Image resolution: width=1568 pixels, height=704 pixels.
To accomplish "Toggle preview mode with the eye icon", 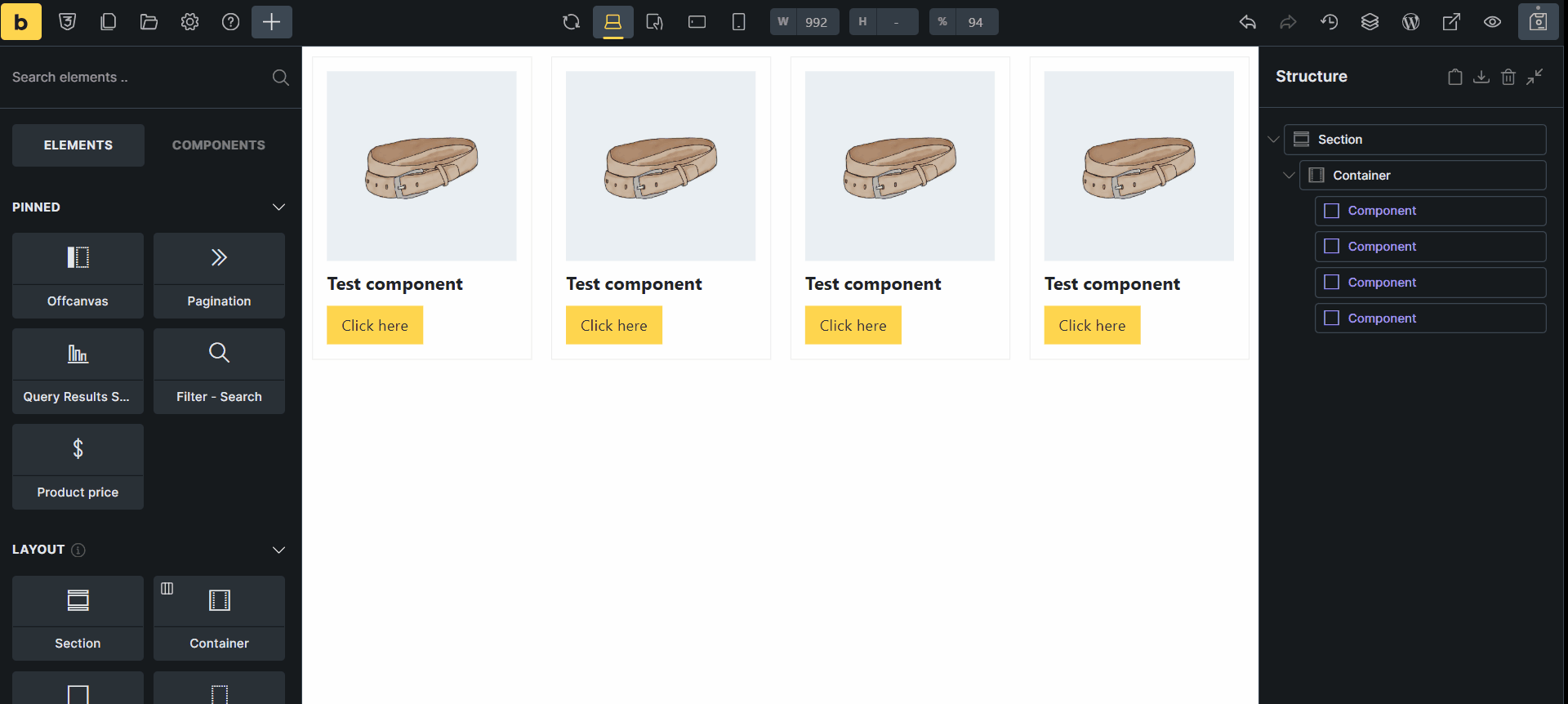I will (1492, 22).
